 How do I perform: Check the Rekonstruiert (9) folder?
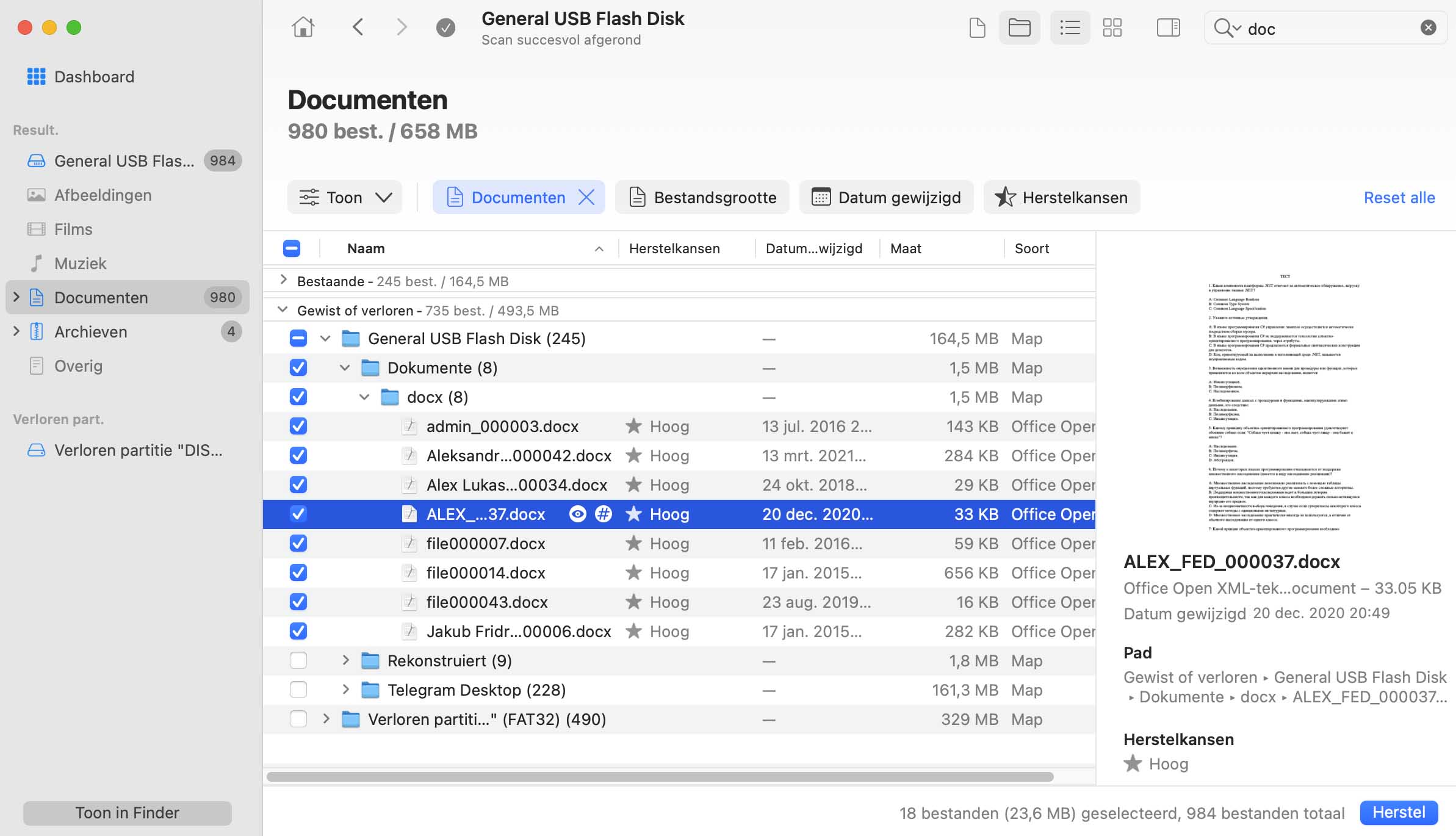coord(298,661)
